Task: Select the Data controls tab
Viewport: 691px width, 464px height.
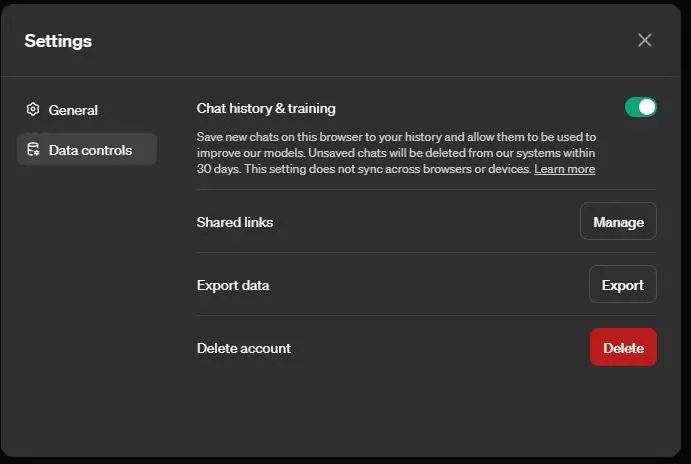Action: (88, 150)
